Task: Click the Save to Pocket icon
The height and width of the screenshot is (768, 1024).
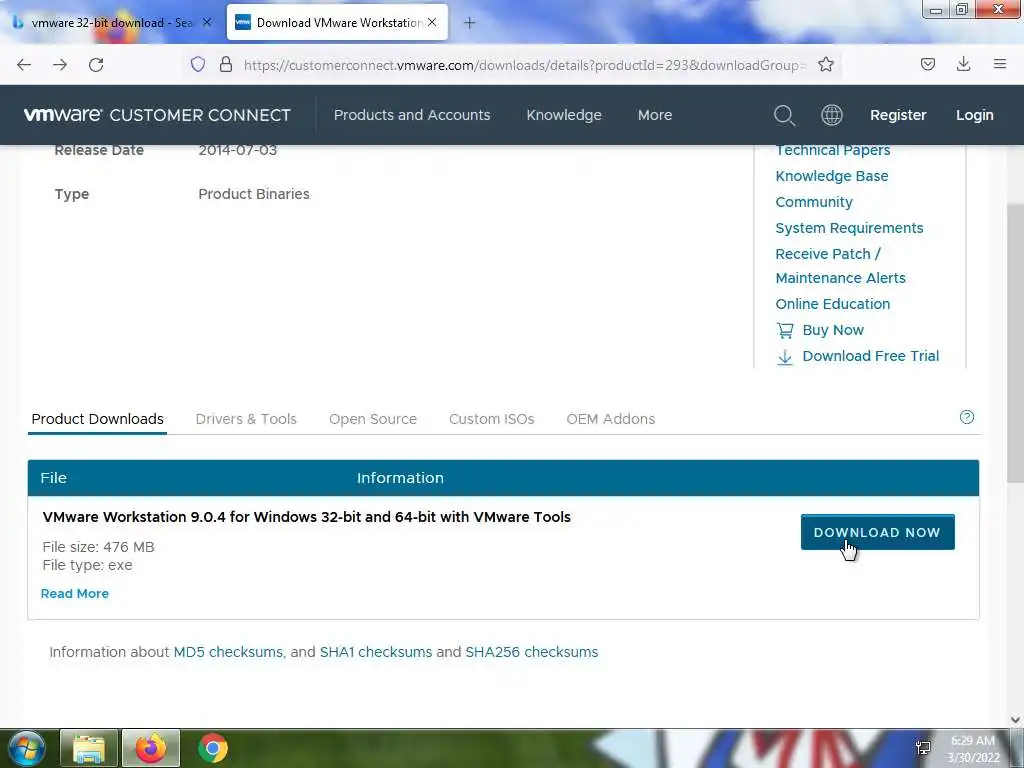Action: [928, 64]
